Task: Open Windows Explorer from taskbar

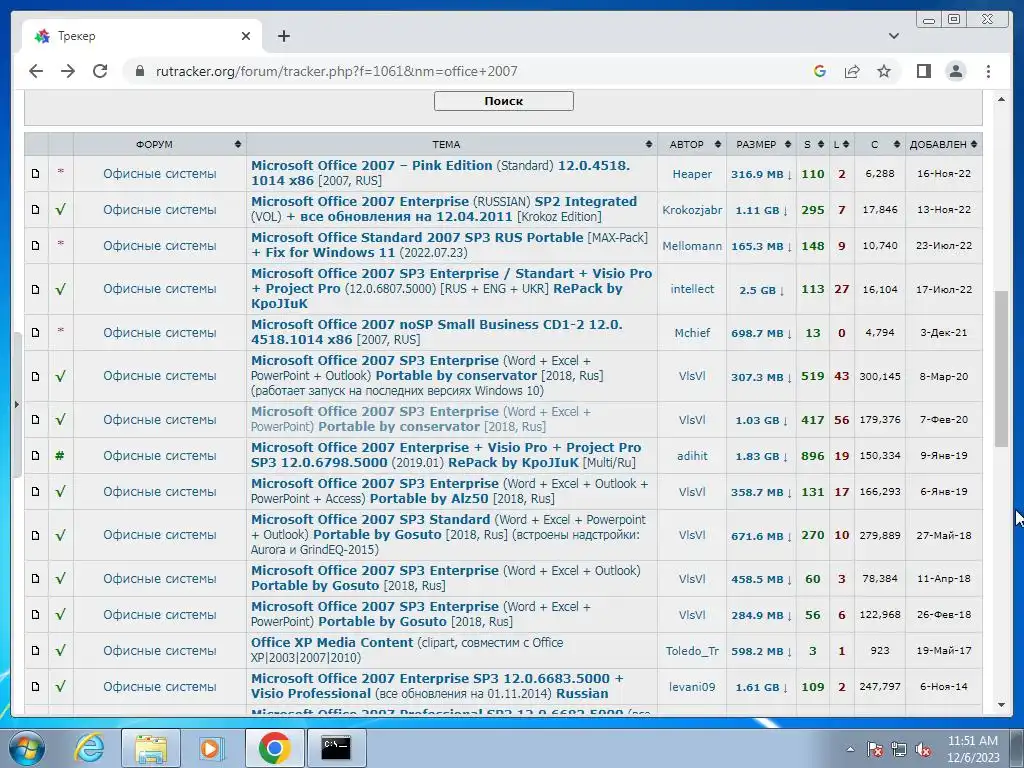Action: 151,748
